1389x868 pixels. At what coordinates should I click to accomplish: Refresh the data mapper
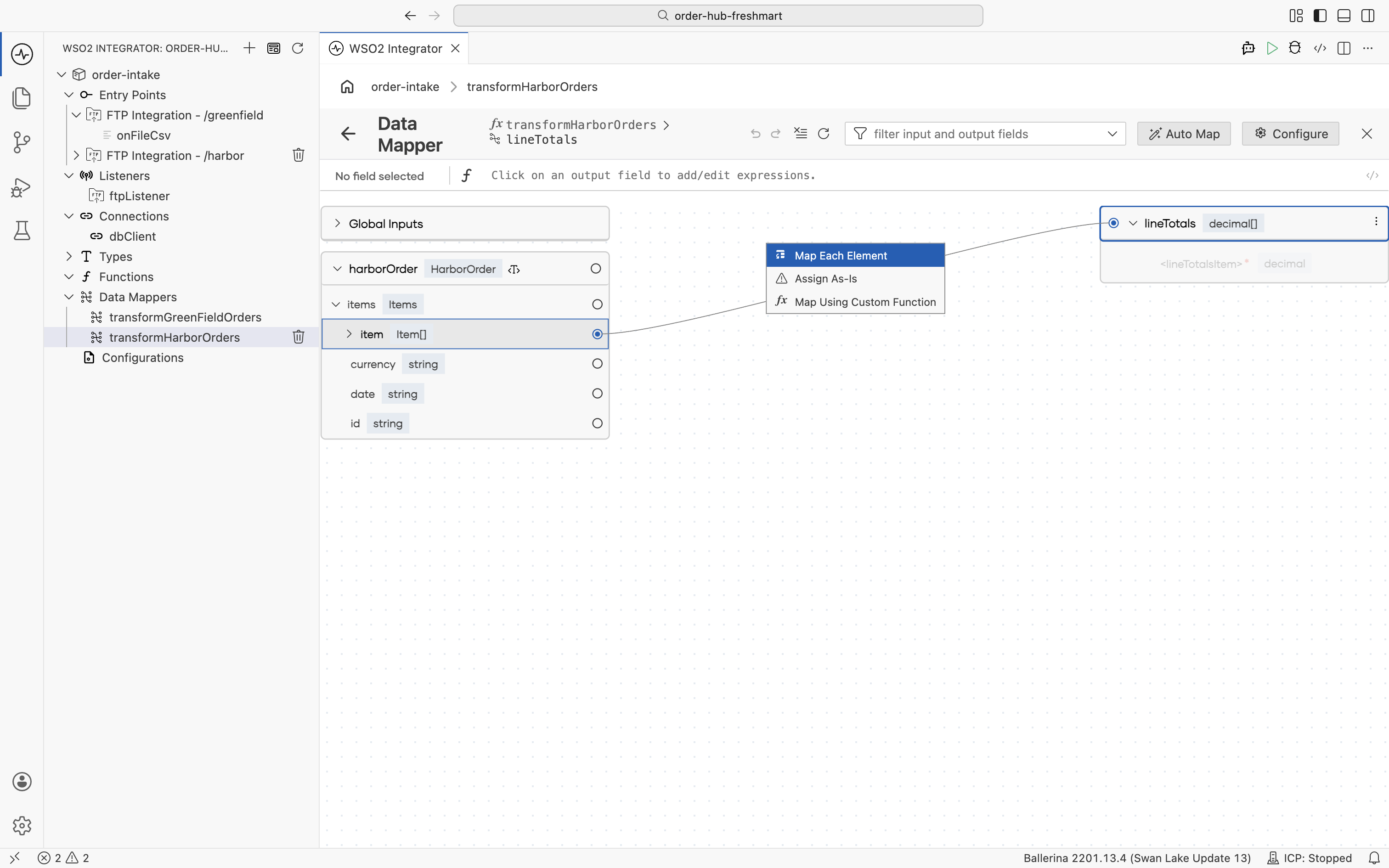[x=824, y=134]
